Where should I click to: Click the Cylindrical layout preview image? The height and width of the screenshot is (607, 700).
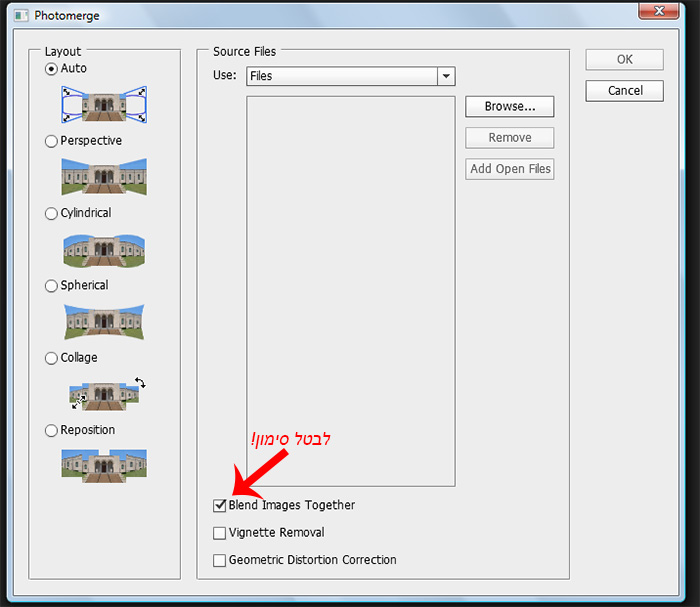click(x=104, y=250)
